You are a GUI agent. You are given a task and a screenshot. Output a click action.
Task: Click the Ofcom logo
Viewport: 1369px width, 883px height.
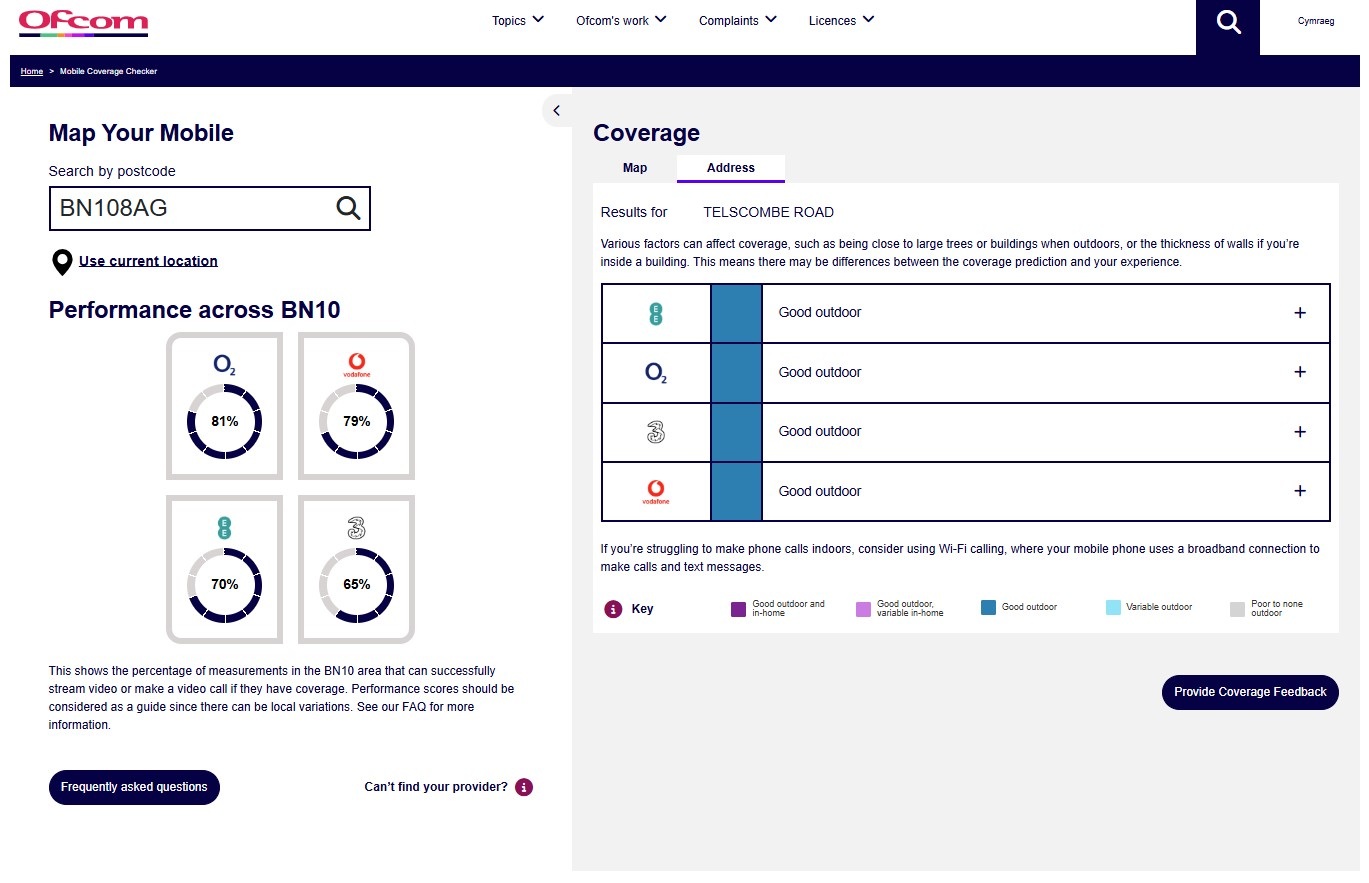point(83,22)
